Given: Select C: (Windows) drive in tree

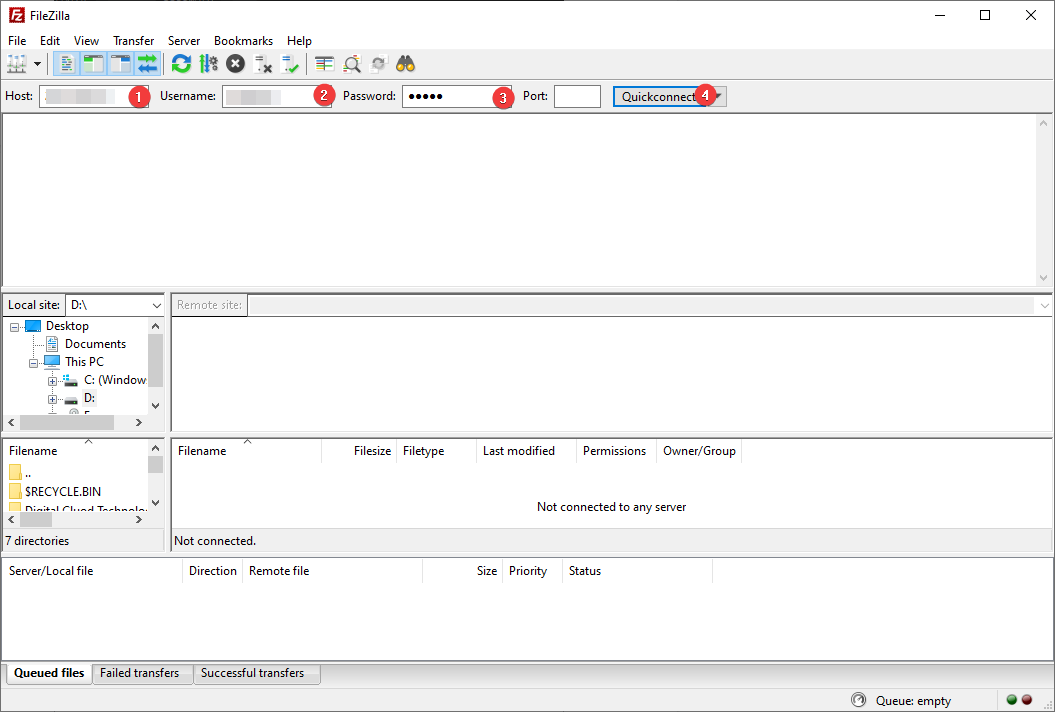Looking at the screenshot, I should [x=114, y=380].
